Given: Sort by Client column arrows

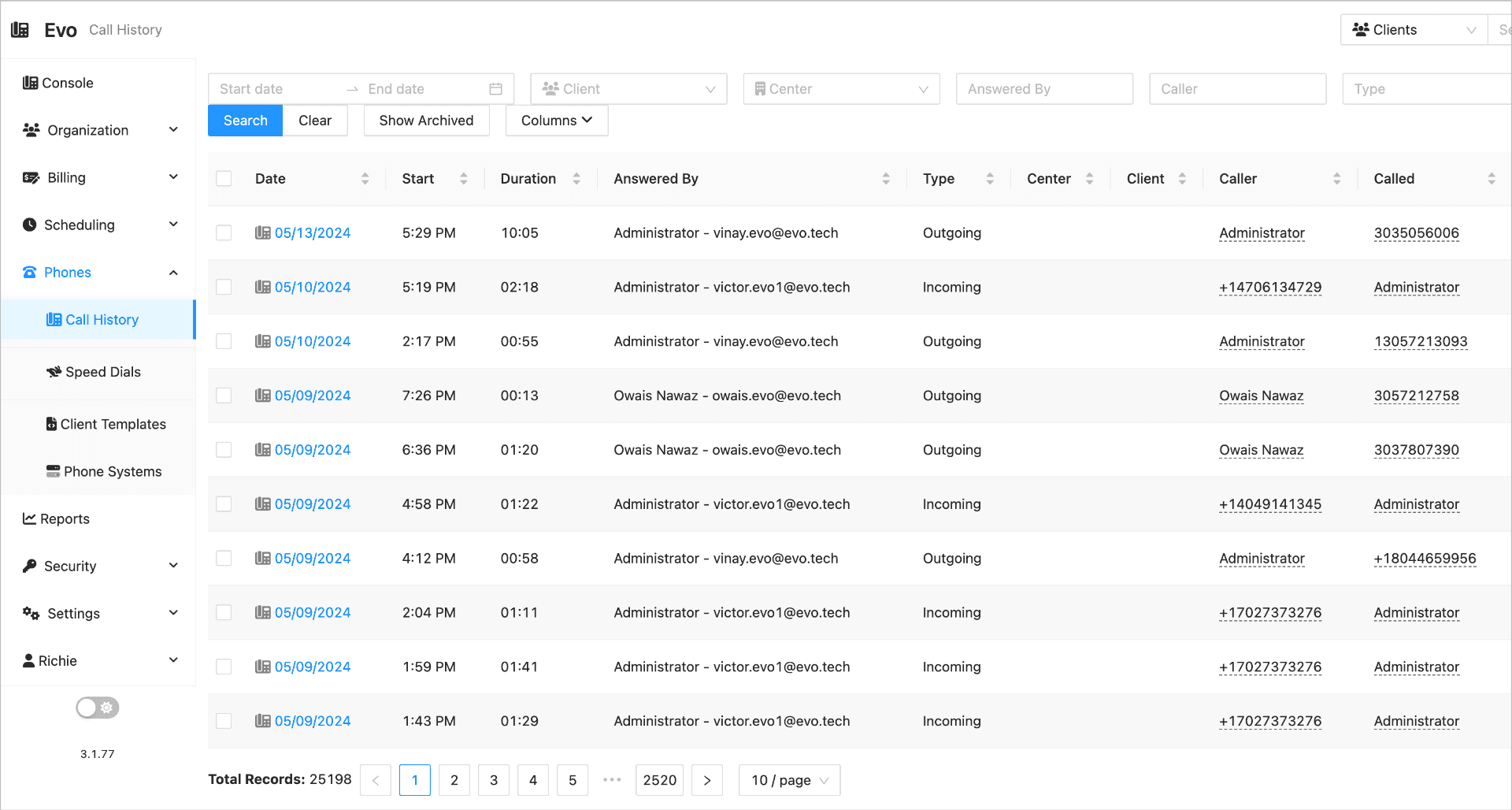Looking at the screenshot, I should (x=1182, y=179).
